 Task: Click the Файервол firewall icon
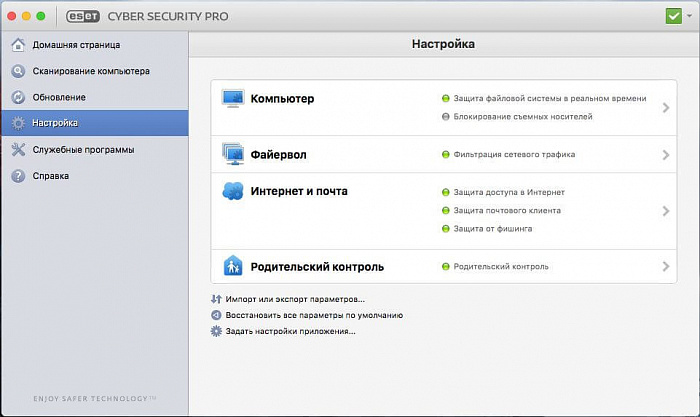232,155
